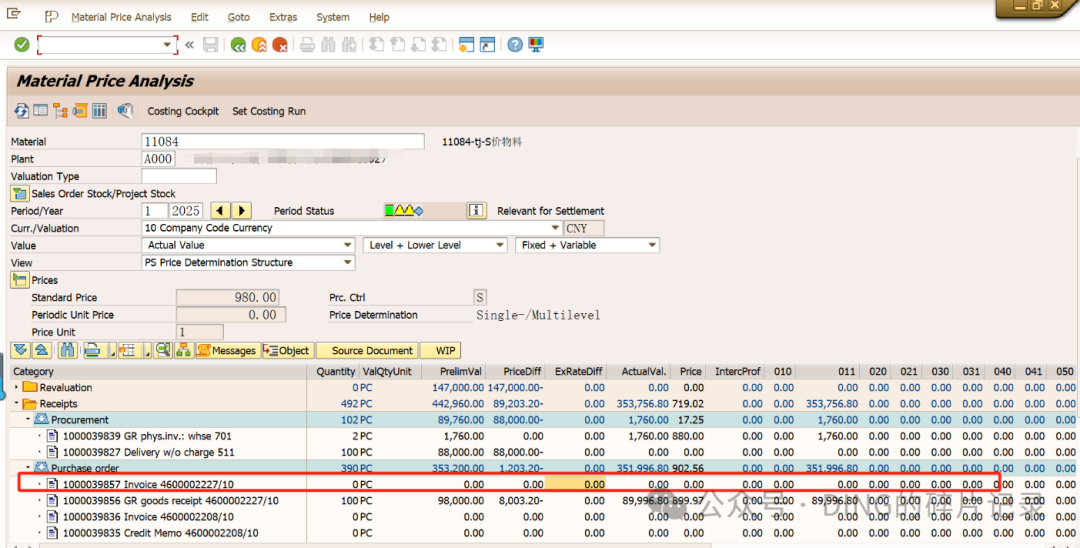
Task: Open the Curr./Valuation dropdown
Action: click(555, 228)
